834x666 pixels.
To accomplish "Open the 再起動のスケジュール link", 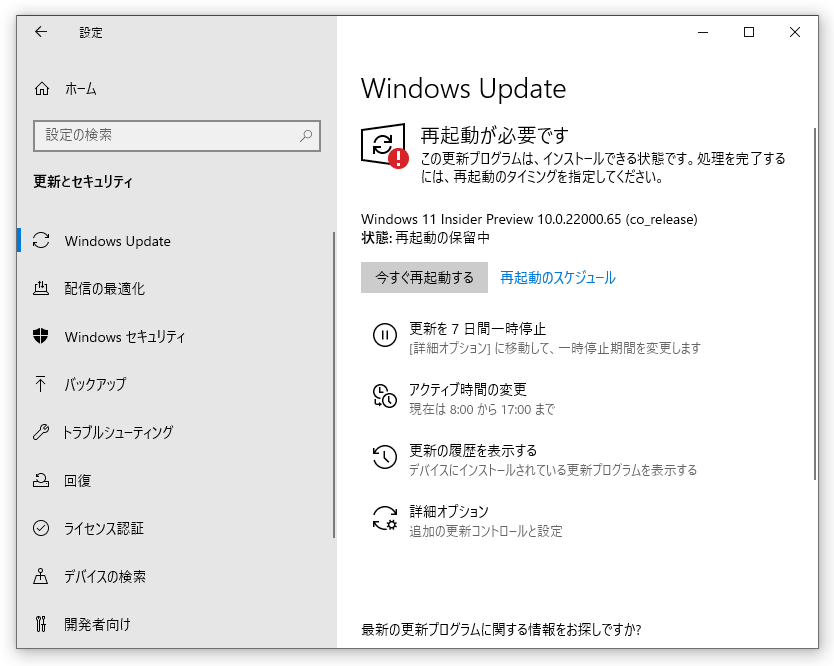I will click(557, 278).
